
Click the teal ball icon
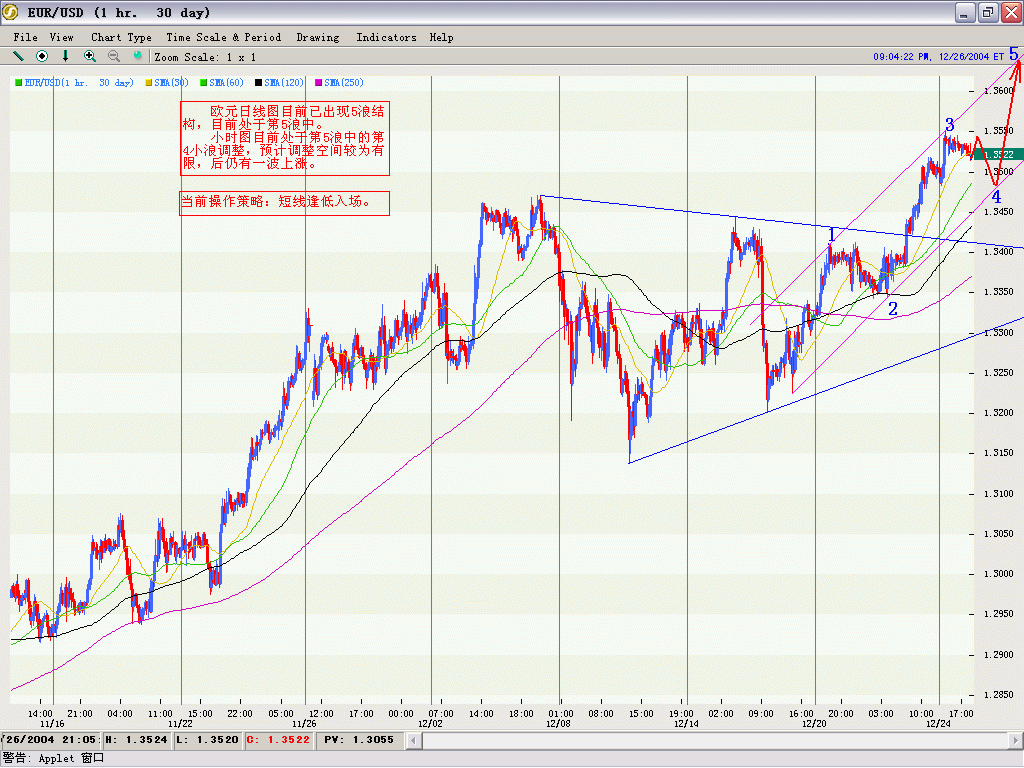[137, 56]
